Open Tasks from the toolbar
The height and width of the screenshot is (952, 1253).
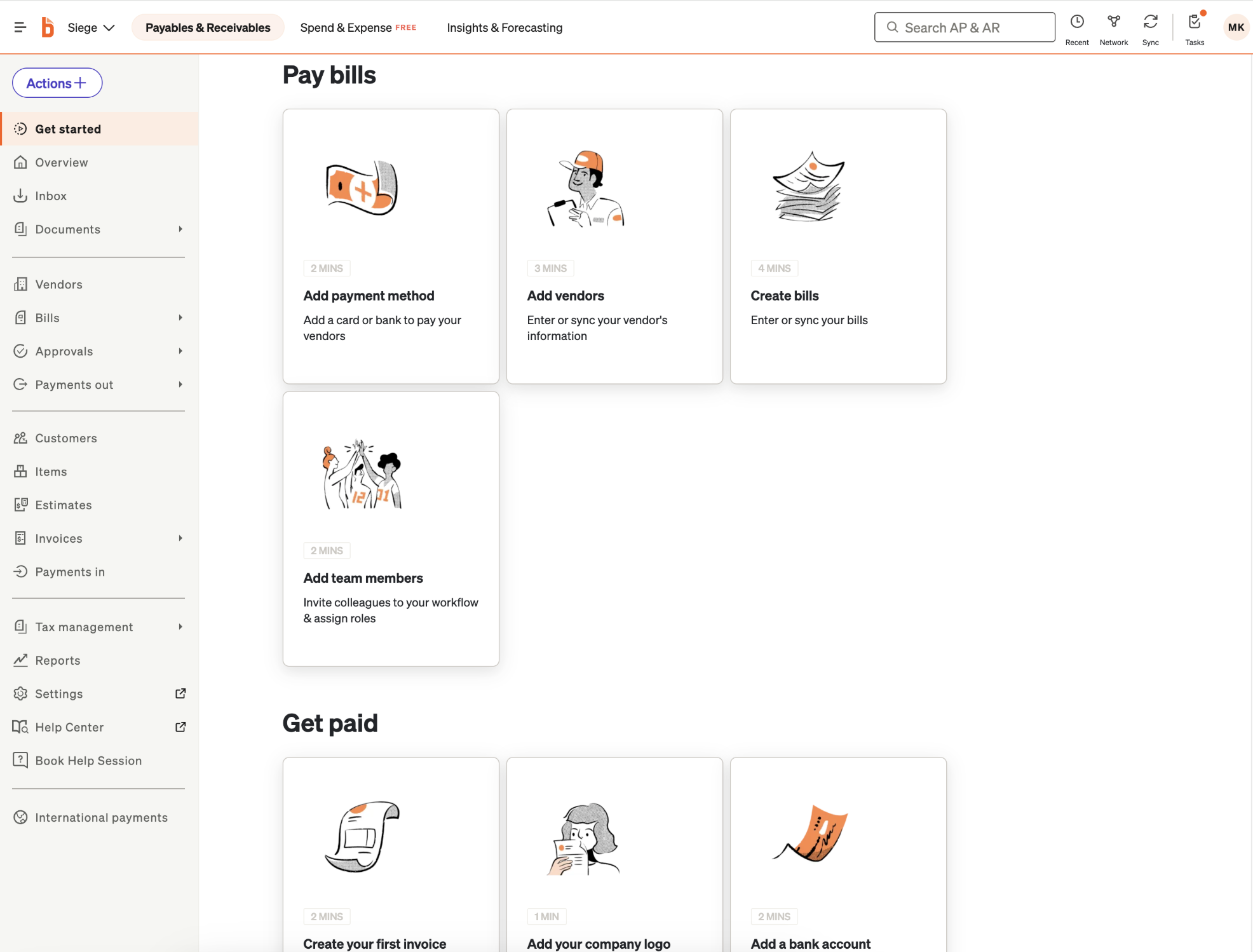pyautogui.click(x=1194, y=27)
